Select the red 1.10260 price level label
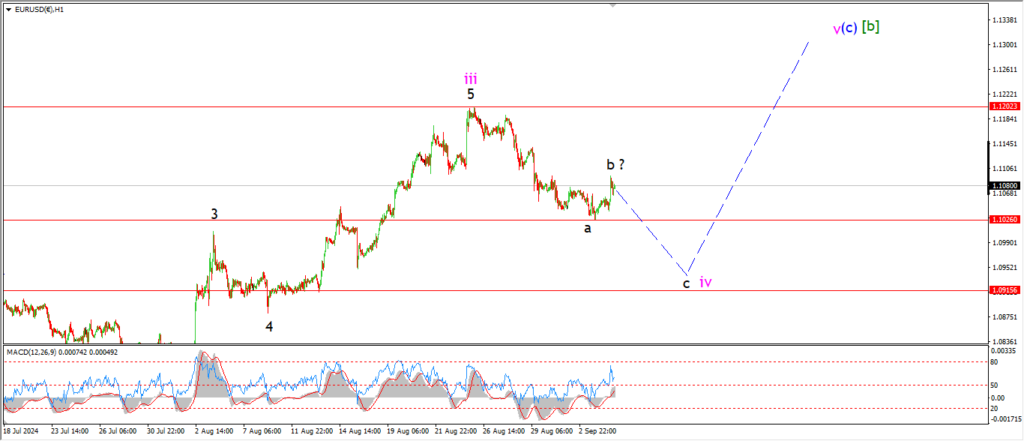Viewport: 1024px width, 441px height. (x=1004, y=219)
